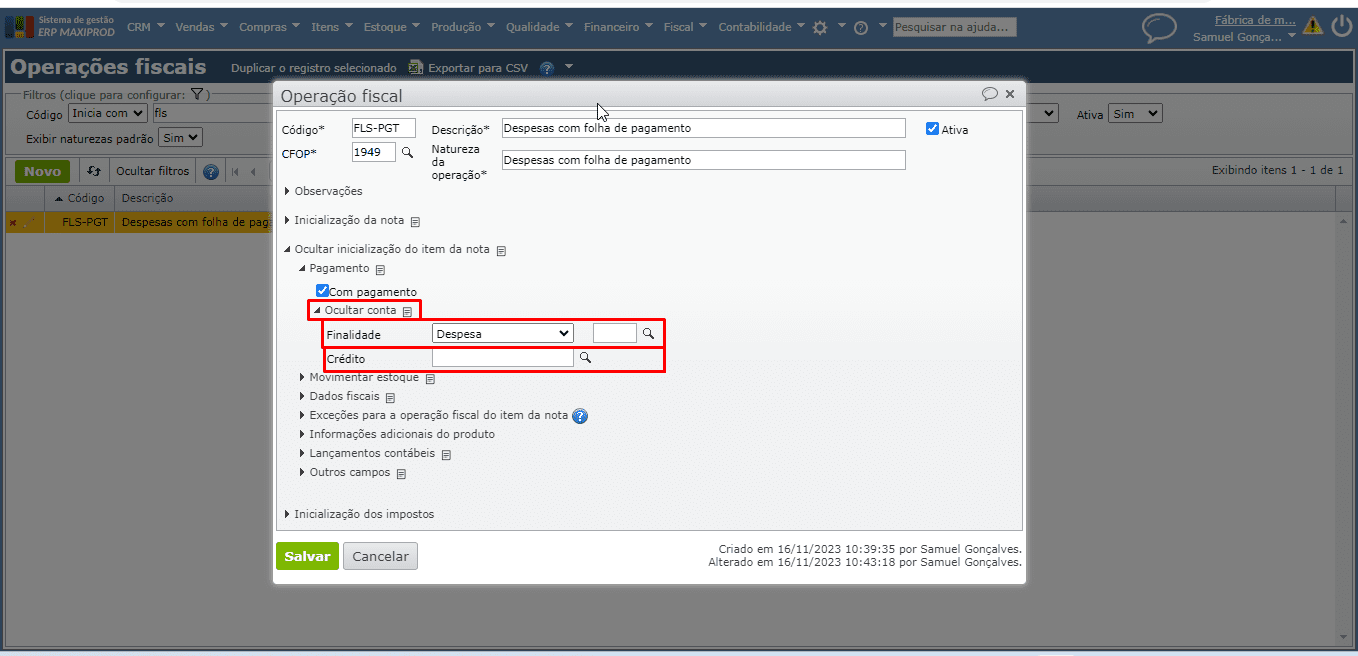This screenshot has height=656, width=1358.
Task: Click the CFOP search magnifier icon
Action: point(407,153)
